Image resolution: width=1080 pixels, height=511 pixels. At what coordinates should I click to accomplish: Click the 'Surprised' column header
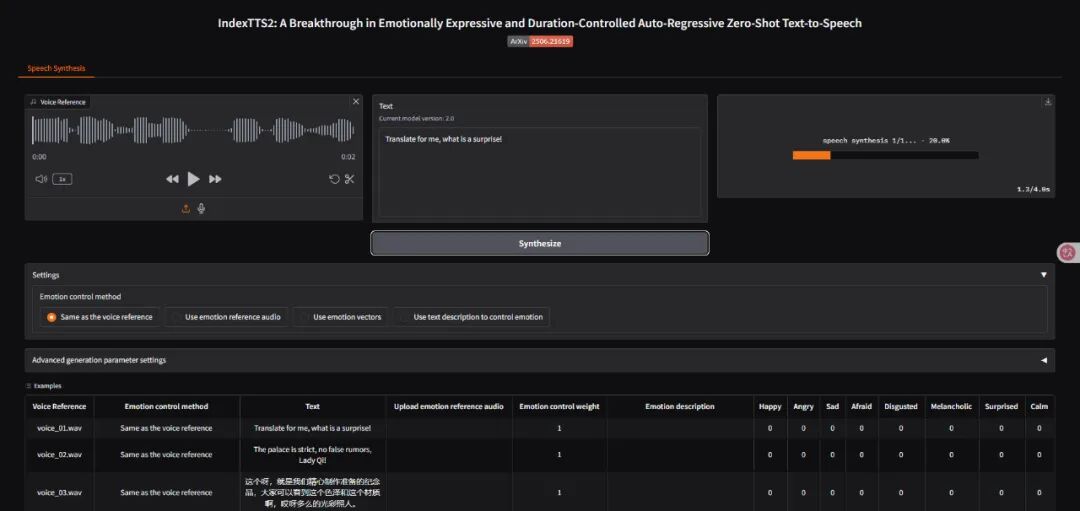point(1001,406)
